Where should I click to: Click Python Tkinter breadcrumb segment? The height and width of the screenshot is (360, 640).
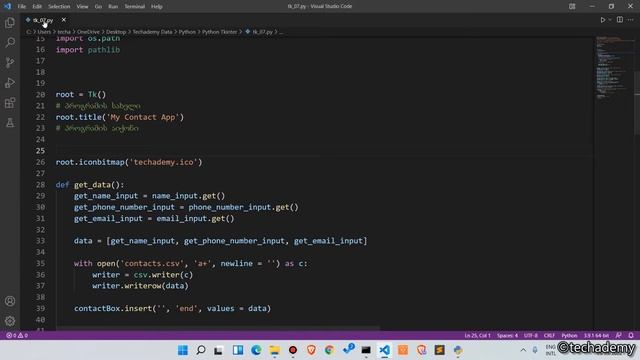pyautogui.click(x=220, y=32)
